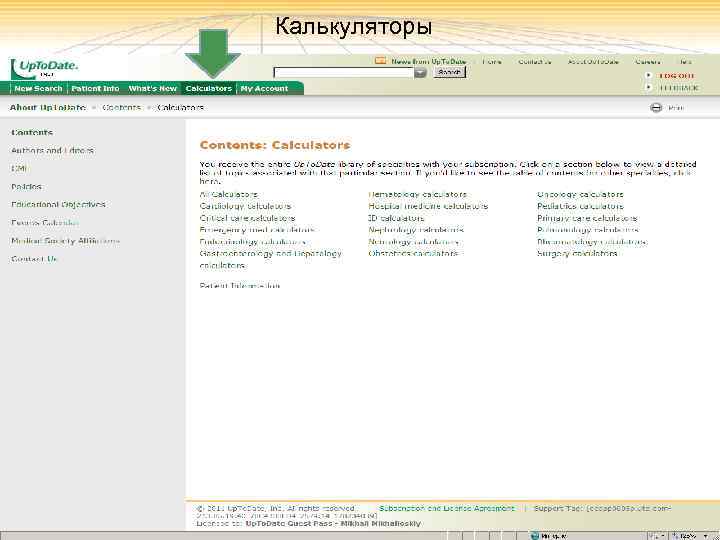720x540 pixels.
Task: Open Nephrology calculators
Action: click(416, 230)
